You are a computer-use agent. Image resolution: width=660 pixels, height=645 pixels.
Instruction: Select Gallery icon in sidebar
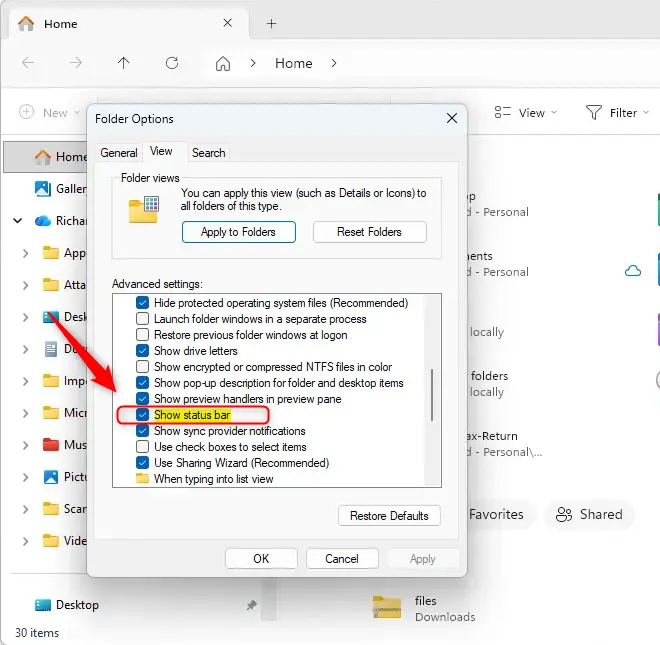click(43, 189)
